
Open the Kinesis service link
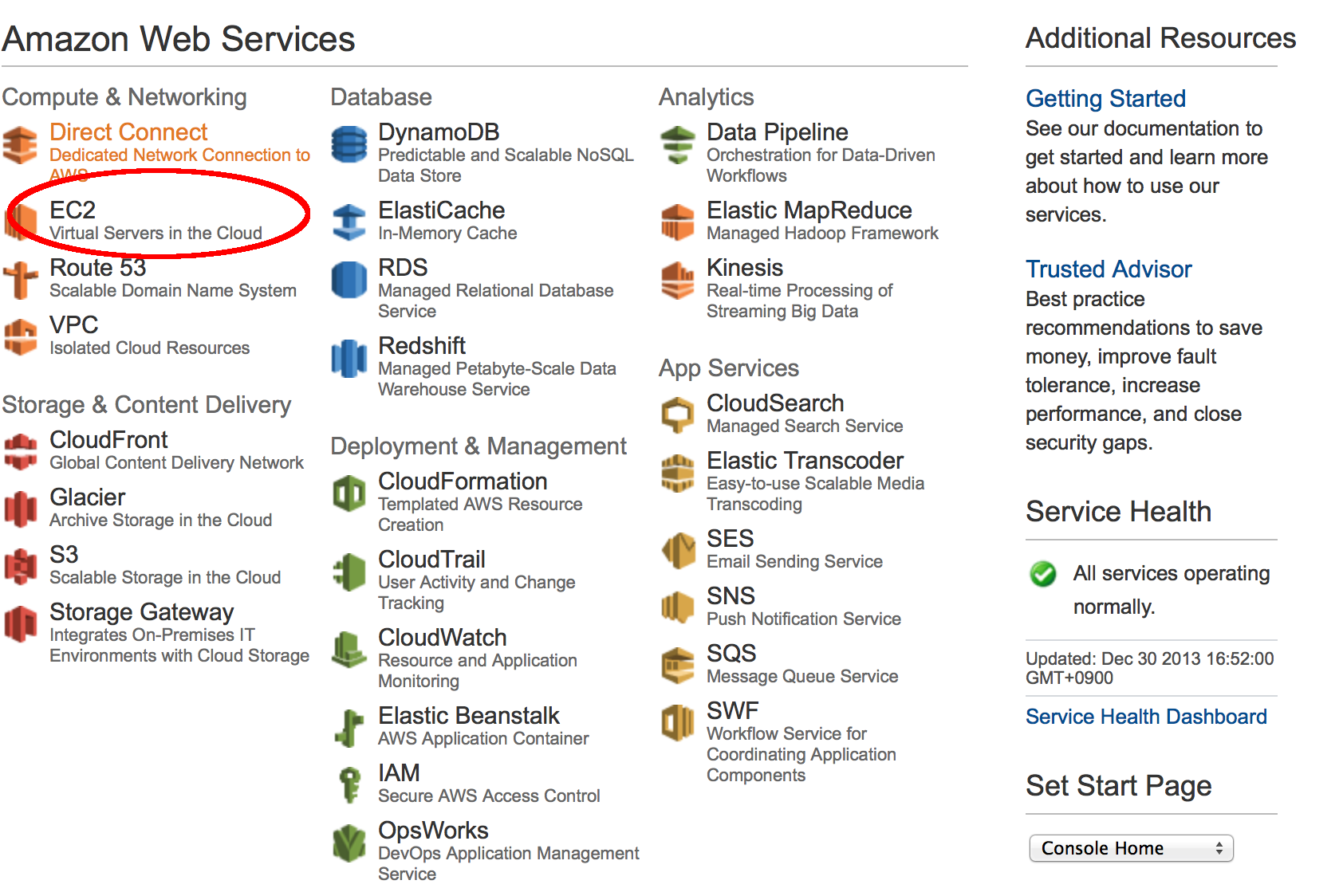point(745,267)
